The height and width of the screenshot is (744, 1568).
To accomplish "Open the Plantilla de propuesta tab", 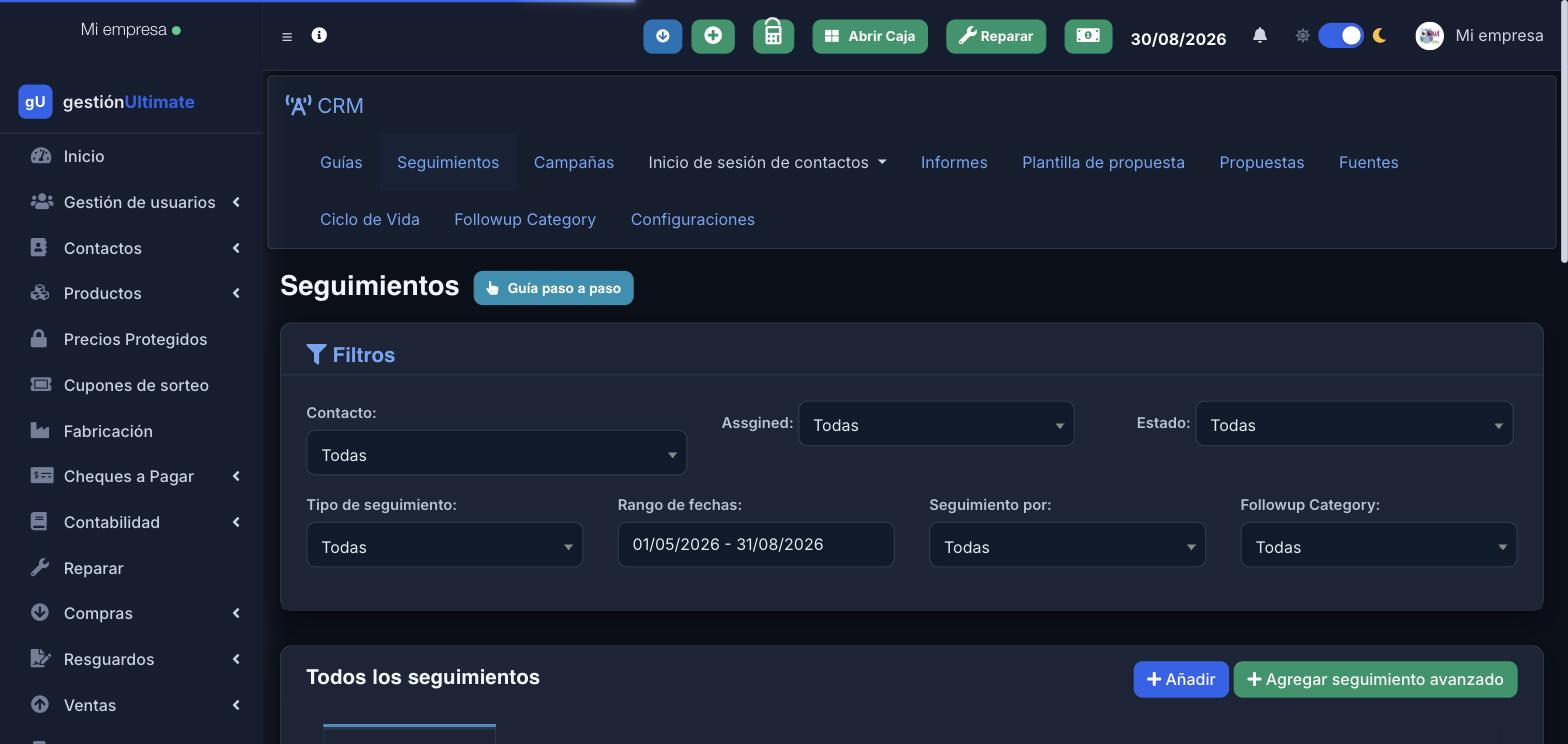I will tap(1103, 162).
